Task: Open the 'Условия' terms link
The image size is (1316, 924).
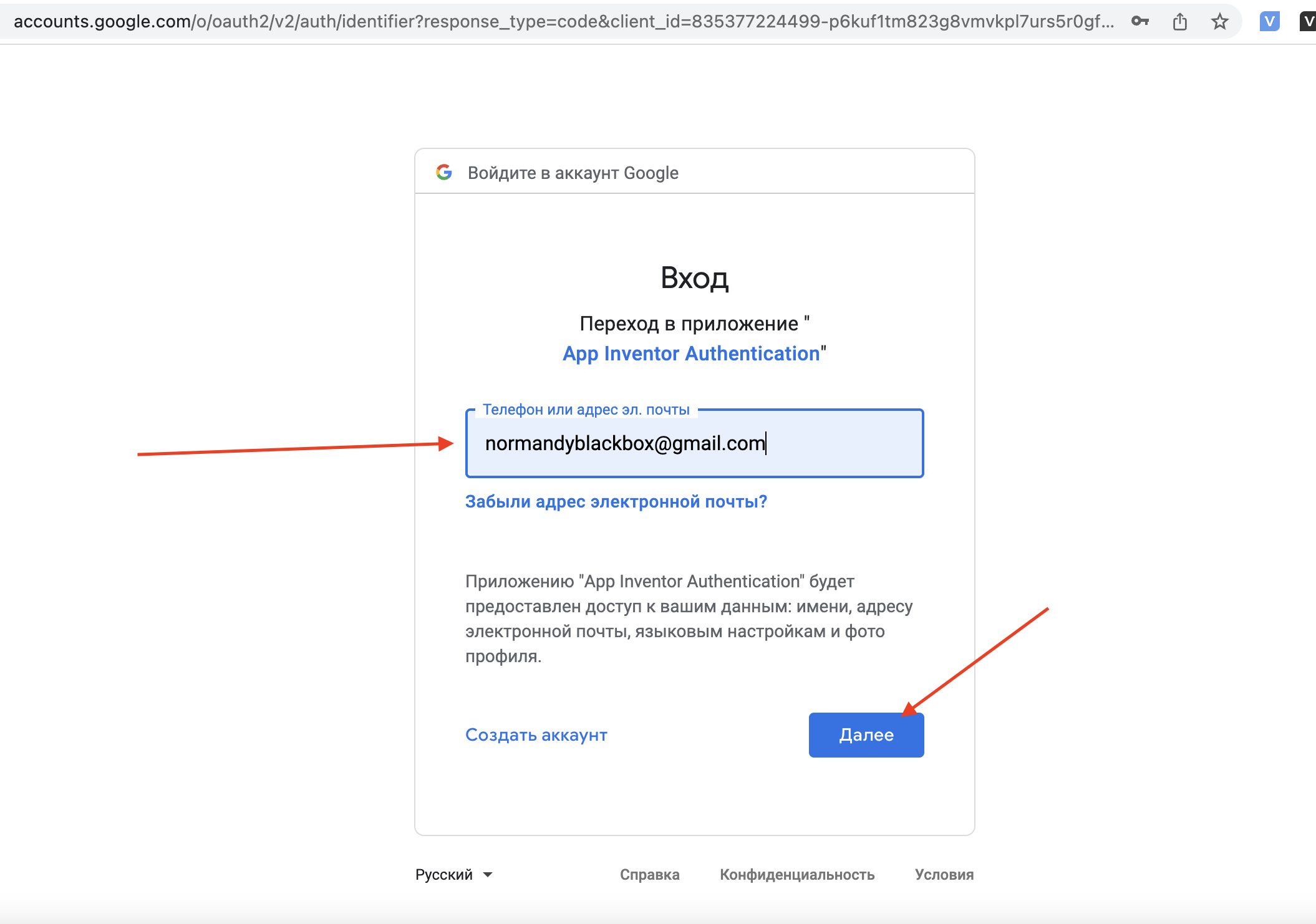Action: [x=944, y=875]
